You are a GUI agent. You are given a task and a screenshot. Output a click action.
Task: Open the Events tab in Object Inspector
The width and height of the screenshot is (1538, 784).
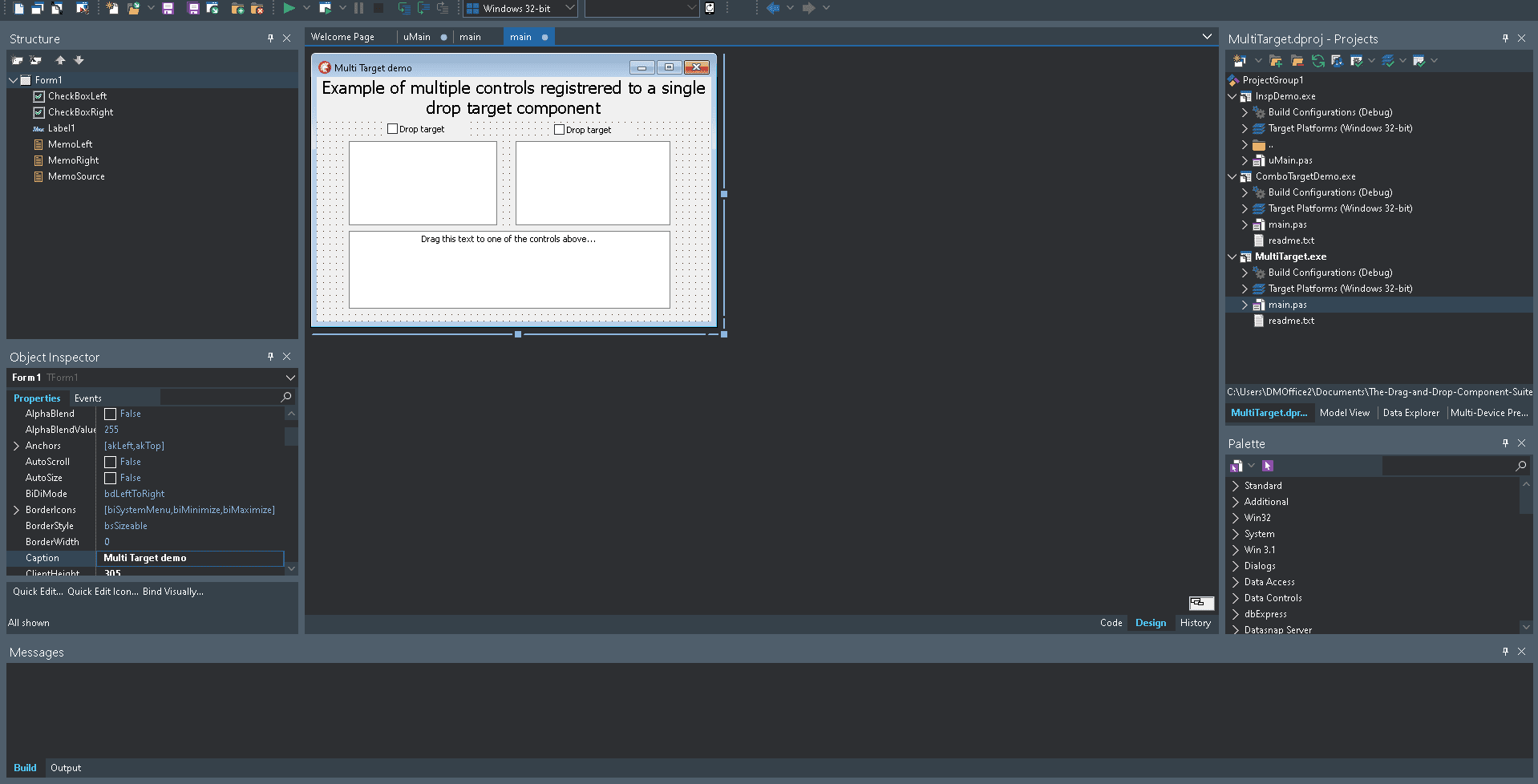coord(88,398)
